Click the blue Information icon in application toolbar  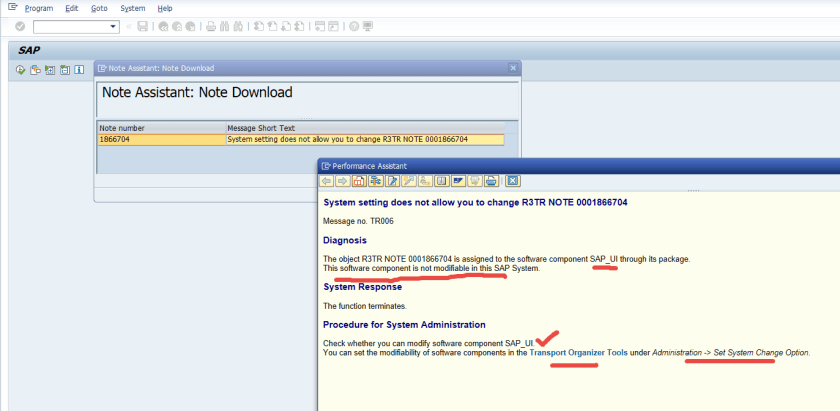79,70
